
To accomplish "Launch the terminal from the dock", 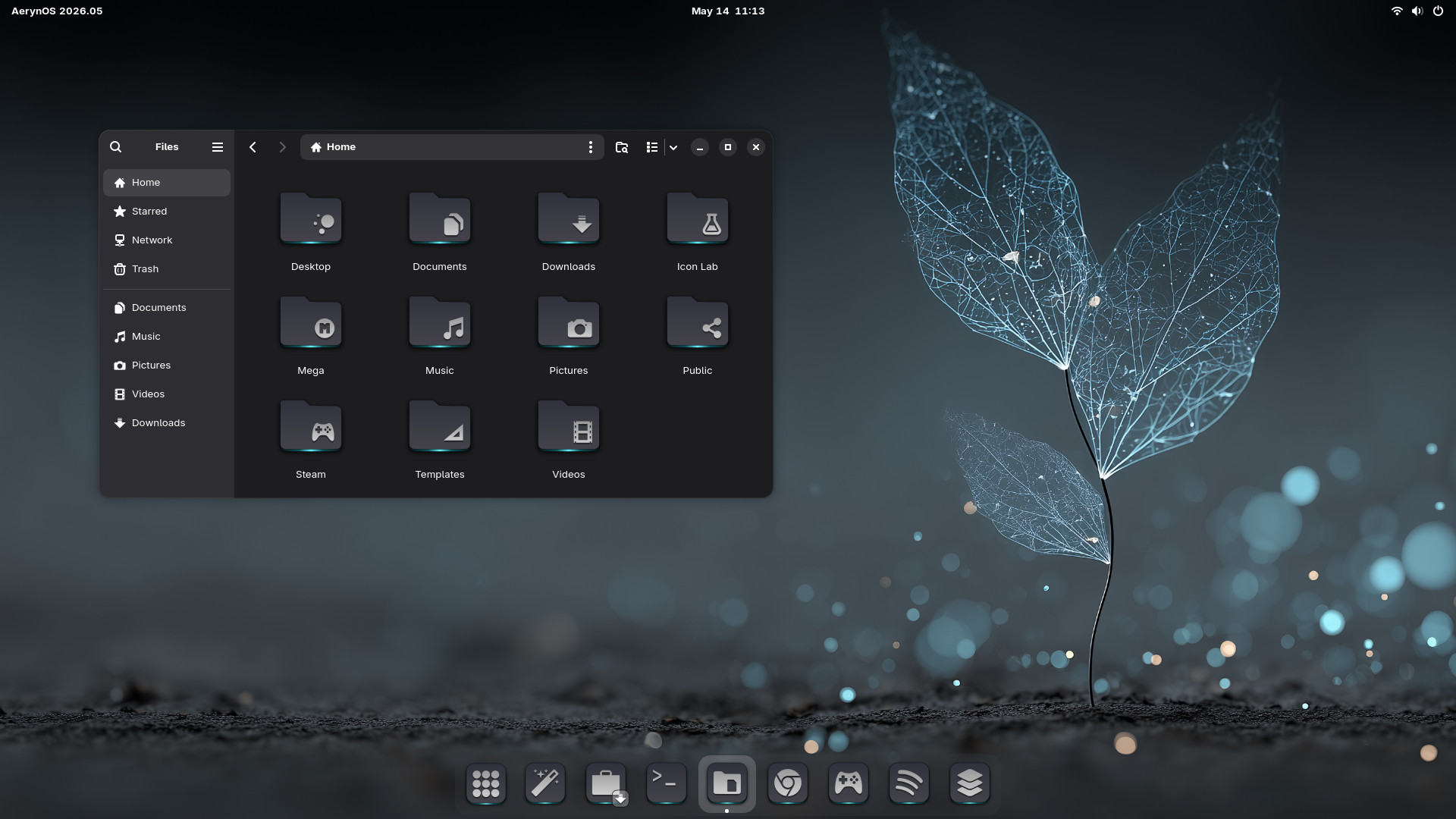I will [x=667, y=783].
